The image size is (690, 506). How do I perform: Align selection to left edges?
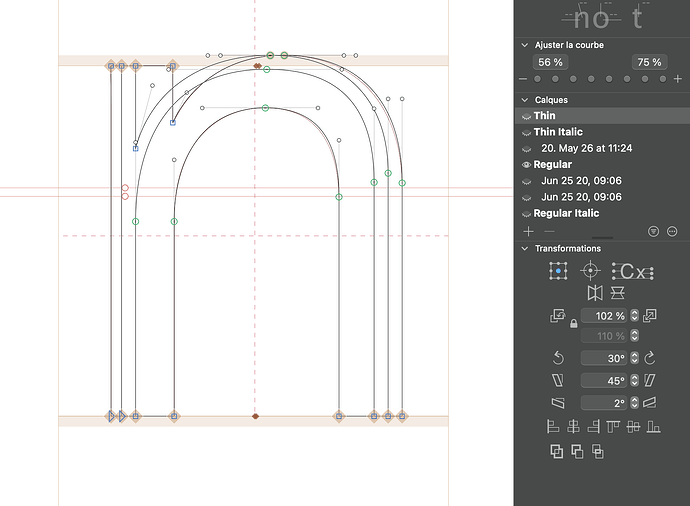tap(553, 426)
